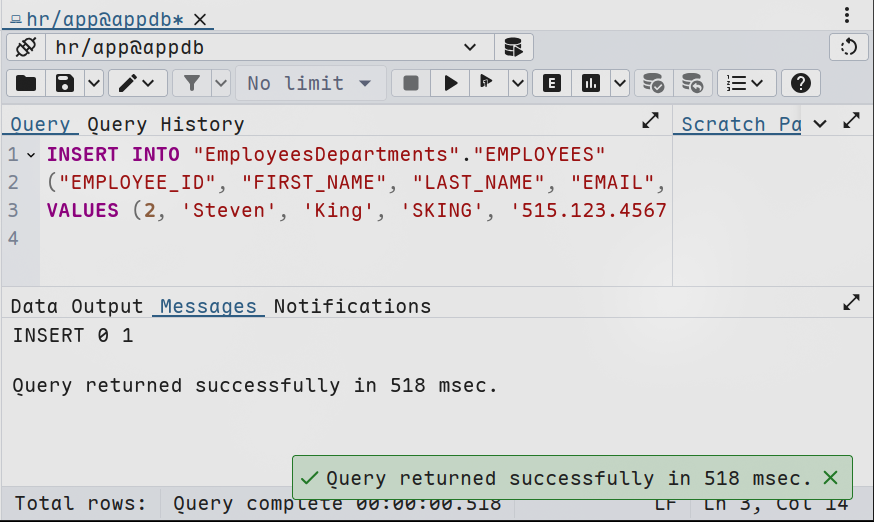
Task: Open the hr/app@appdb connection dropdown
Action: (470, 47)
